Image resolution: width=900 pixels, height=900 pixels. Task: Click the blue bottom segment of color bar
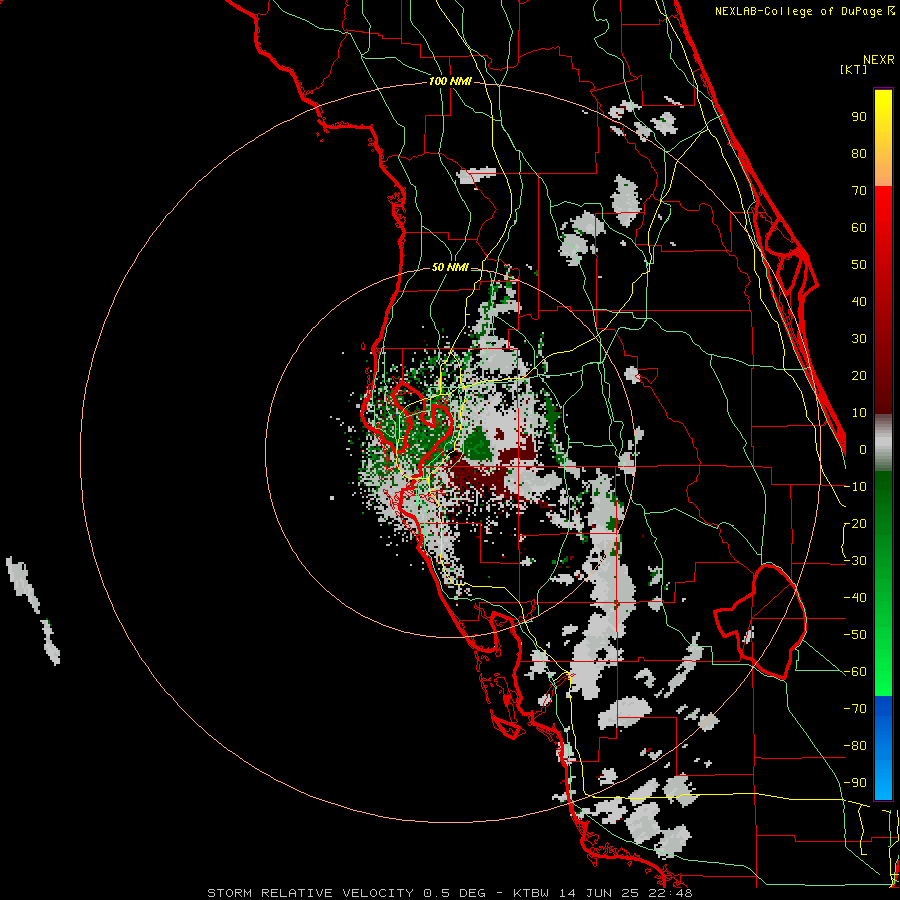click(x=883, y=748)
